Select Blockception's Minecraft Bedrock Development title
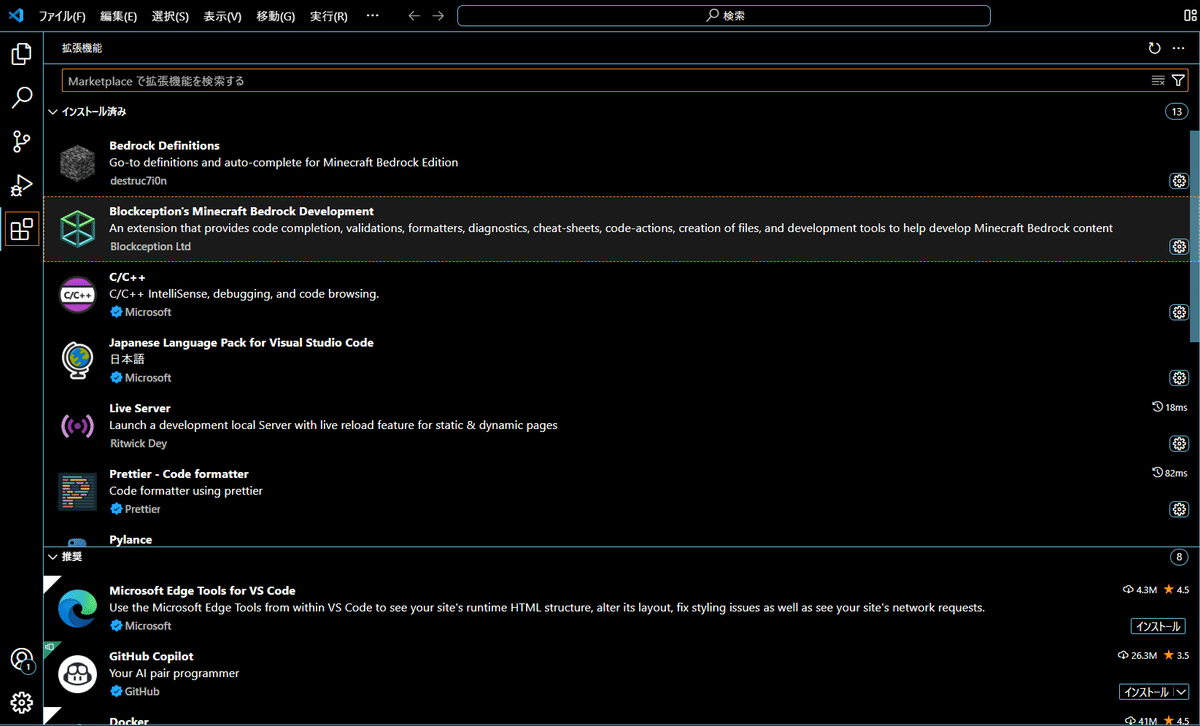1200x726 pixels. click(241, 212)
